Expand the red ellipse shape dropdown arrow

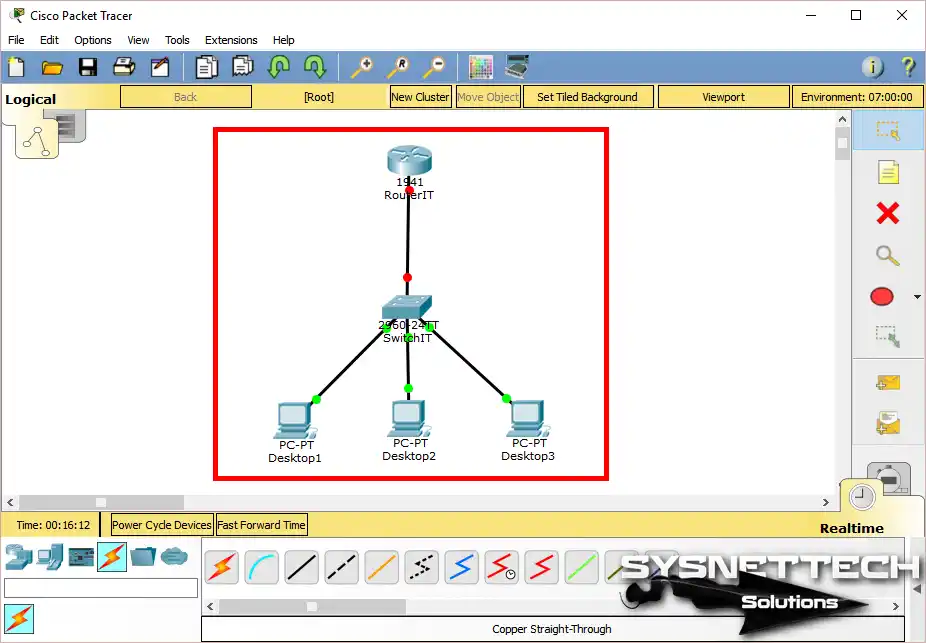(x=917, y=297)
